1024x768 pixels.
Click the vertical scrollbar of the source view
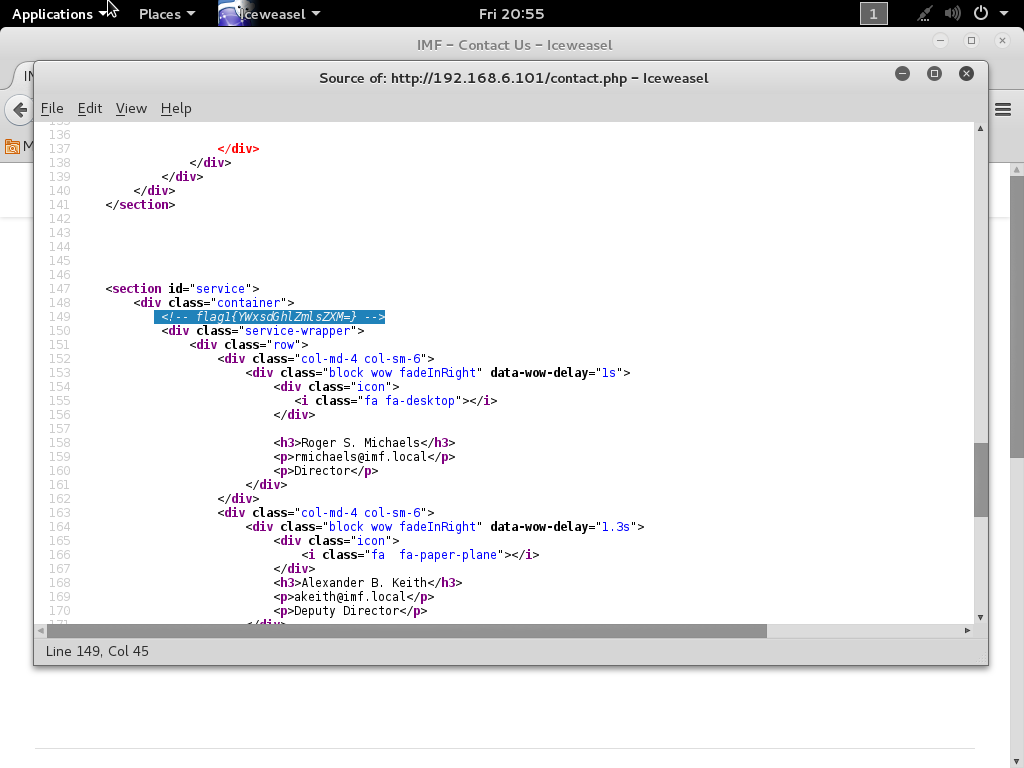[978, 480]
